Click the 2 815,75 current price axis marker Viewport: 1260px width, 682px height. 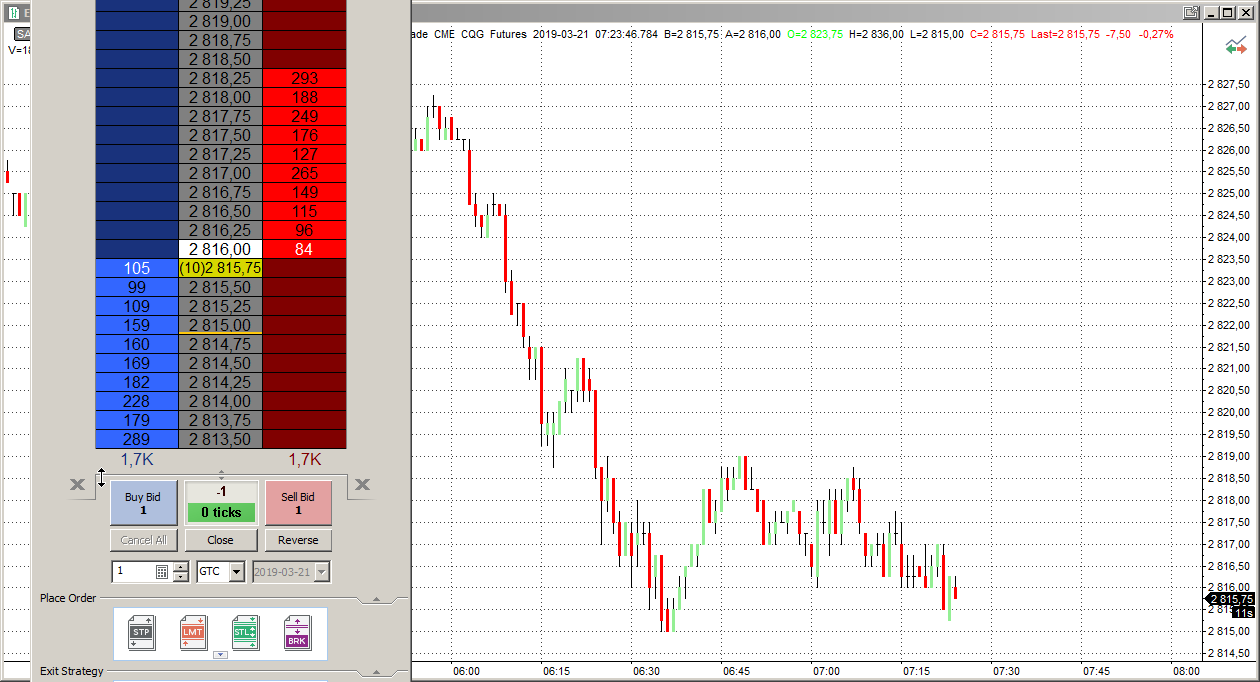coord(1231,599)
